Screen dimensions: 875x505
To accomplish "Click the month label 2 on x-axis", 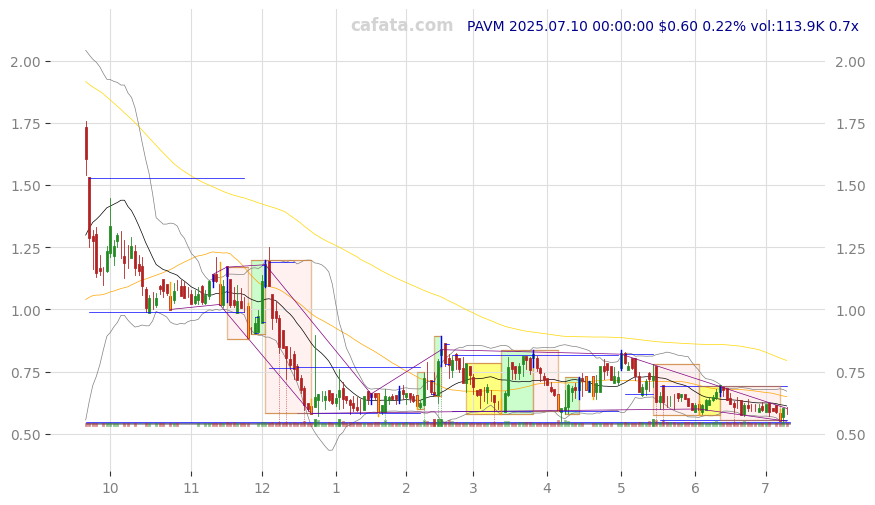I will click(x=406, y=488).
